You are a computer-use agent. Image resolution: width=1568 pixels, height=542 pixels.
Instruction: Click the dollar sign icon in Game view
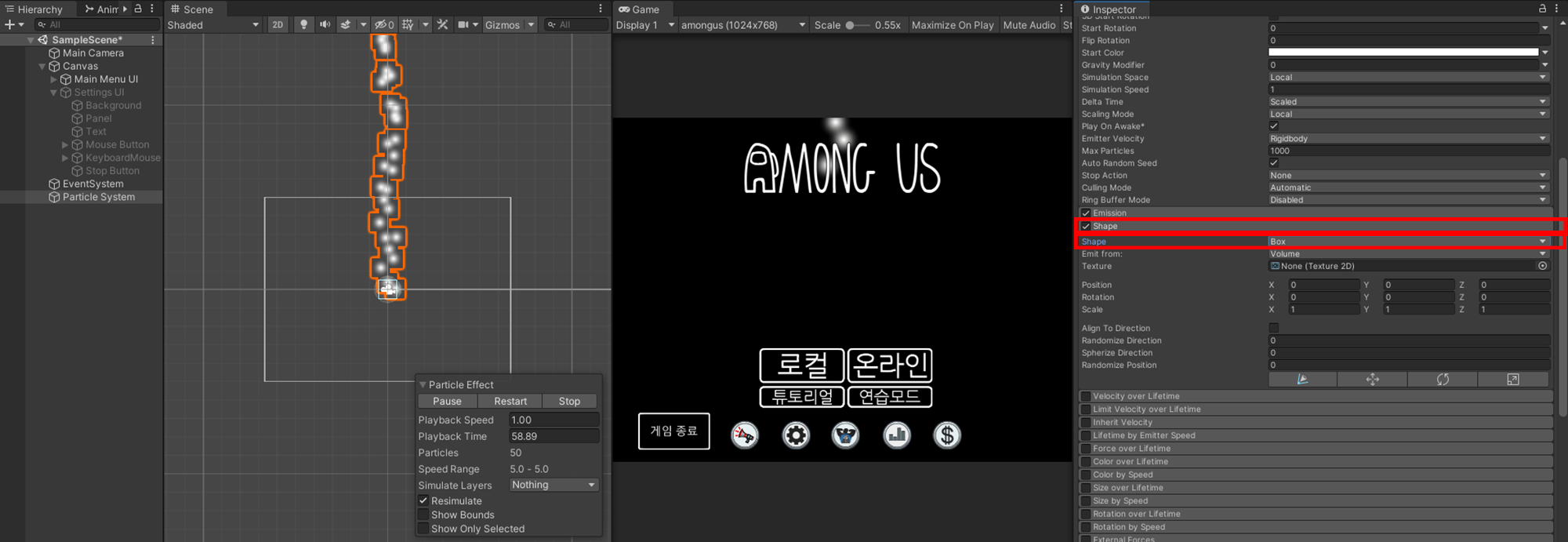coord(947,435)
